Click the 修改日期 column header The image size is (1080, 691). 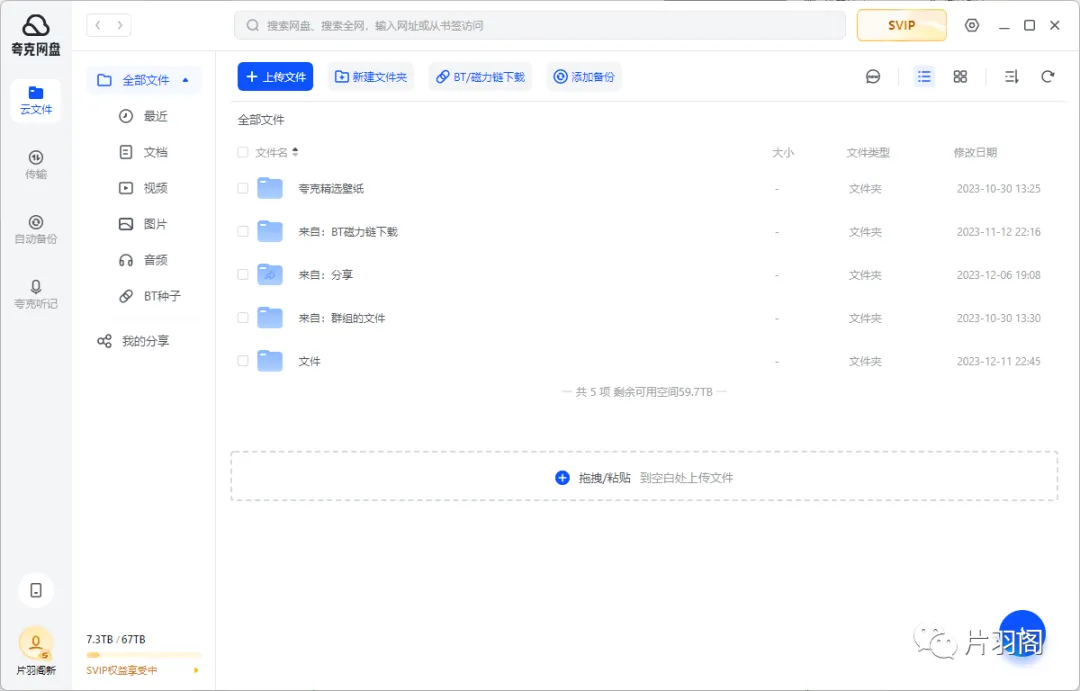[x=975, y=152]
